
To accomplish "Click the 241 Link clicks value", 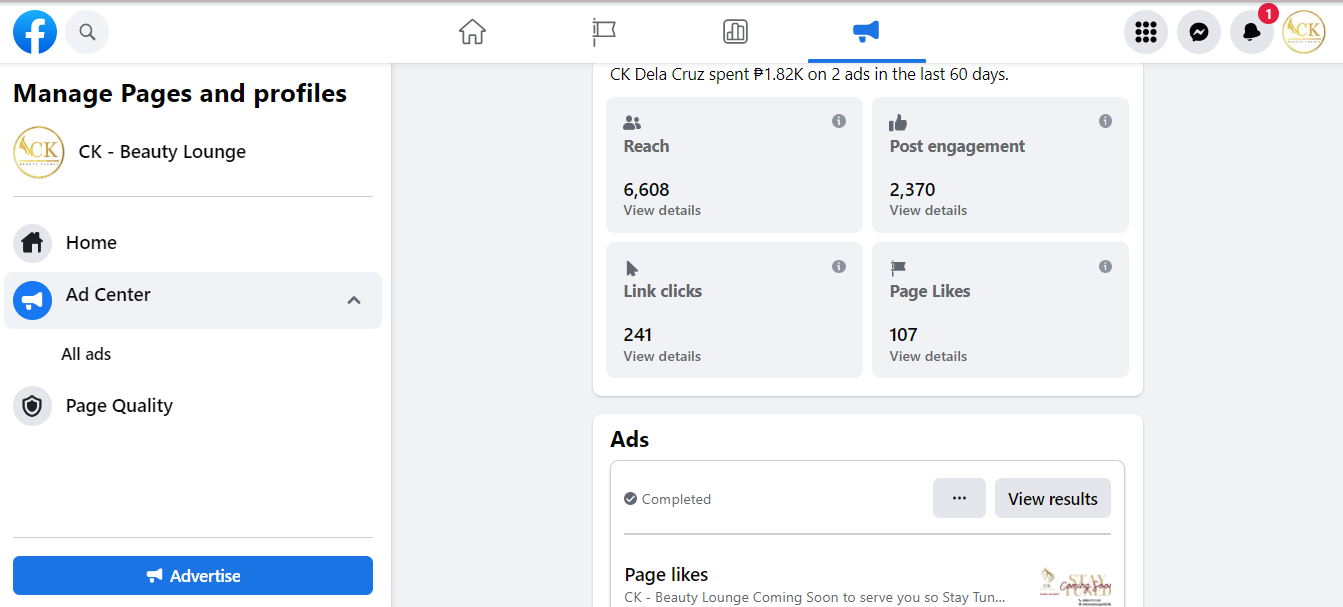I will pos(638,335).
